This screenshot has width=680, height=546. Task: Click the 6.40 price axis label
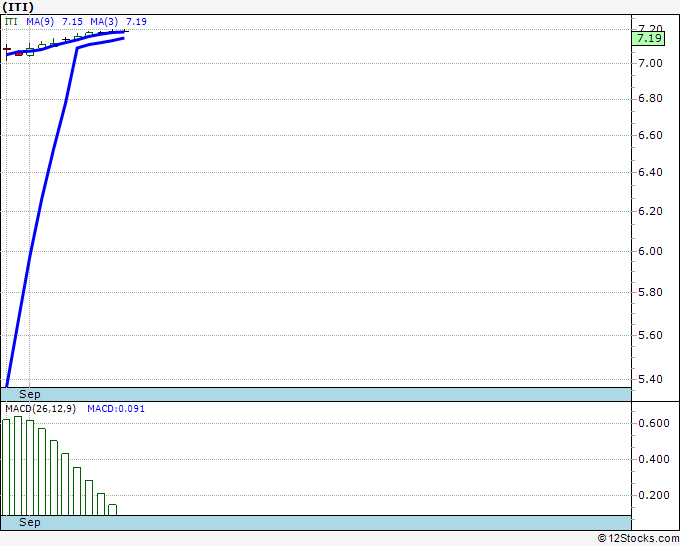651,173
